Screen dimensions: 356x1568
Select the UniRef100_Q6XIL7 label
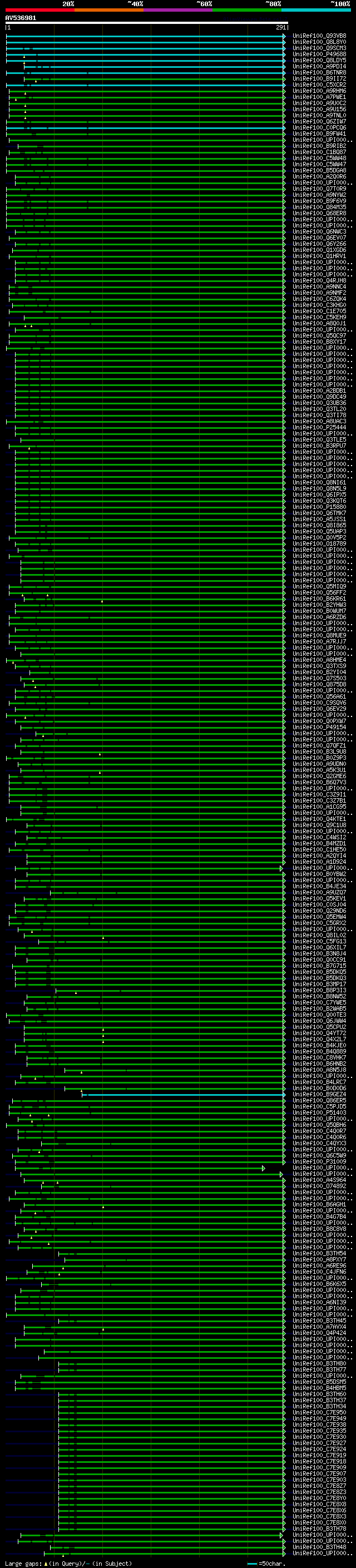pos(319,948)
